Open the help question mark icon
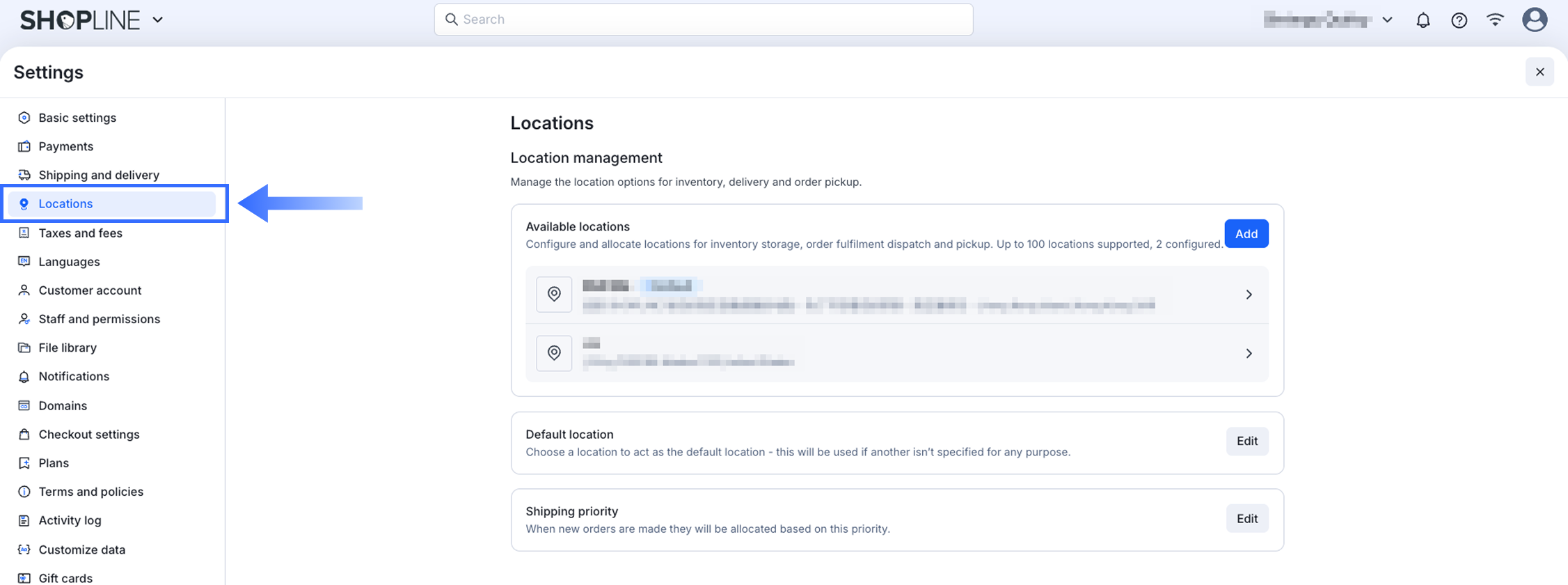This screenshot has height=585, width=1568. 1459,20
